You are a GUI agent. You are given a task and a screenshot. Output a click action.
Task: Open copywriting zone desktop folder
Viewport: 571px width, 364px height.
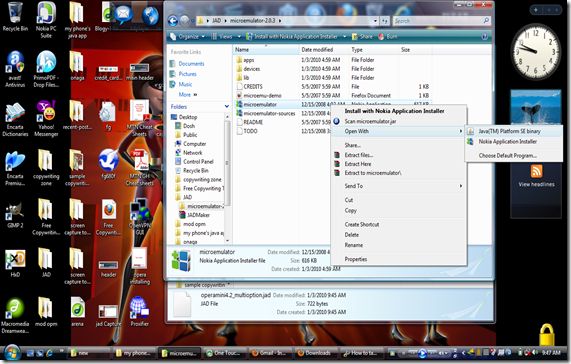tap(46, 168)
